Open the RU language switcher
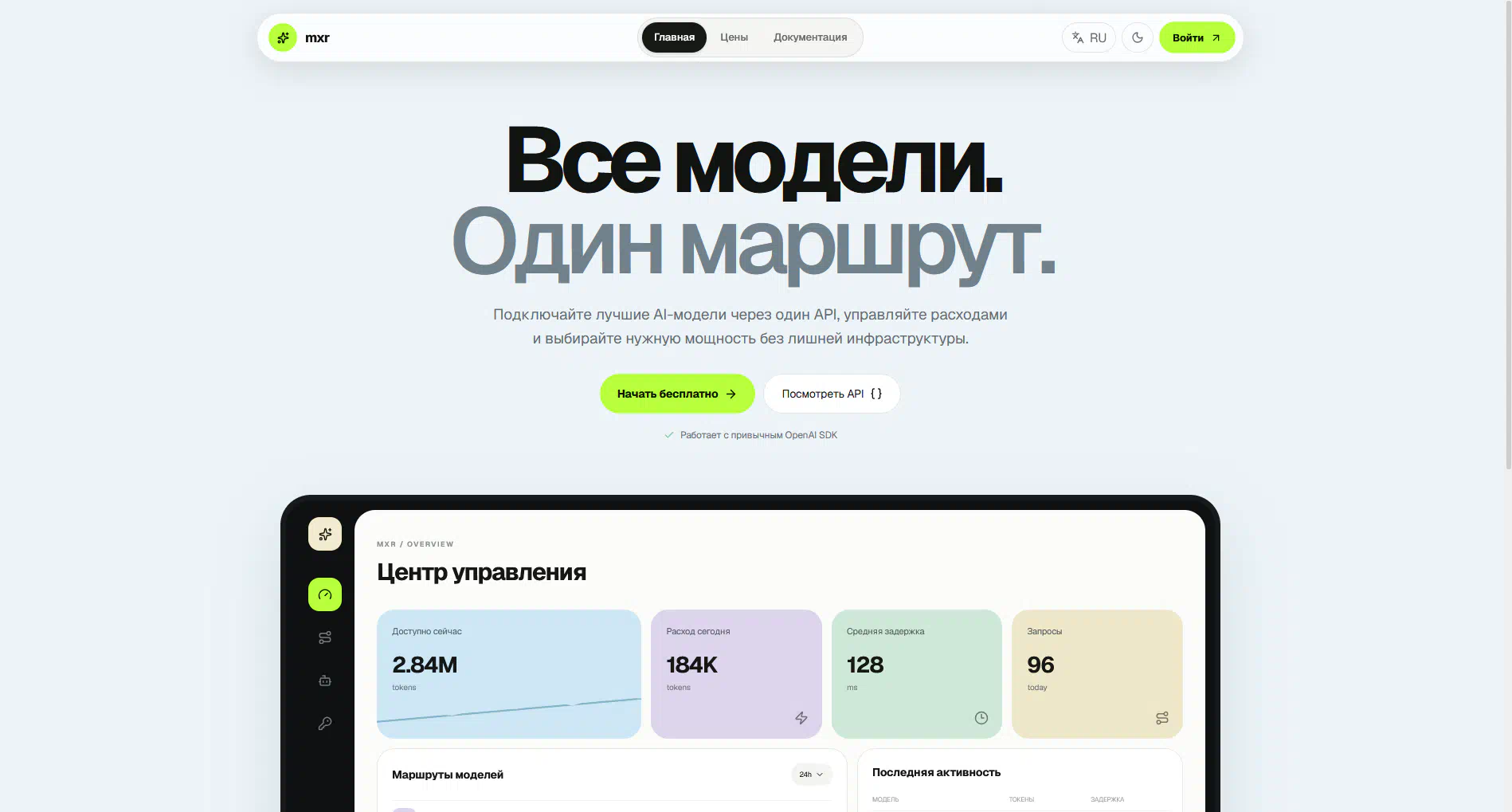 point(1089,37)
